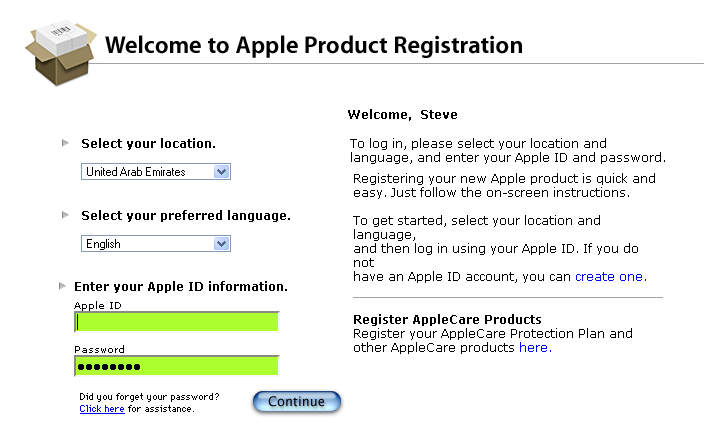Image resolution: width=722 pixels, height=446 pixels.
Task: Click the 'Enter your Apple ID information.' label
Action: click(x=181, y=287)
